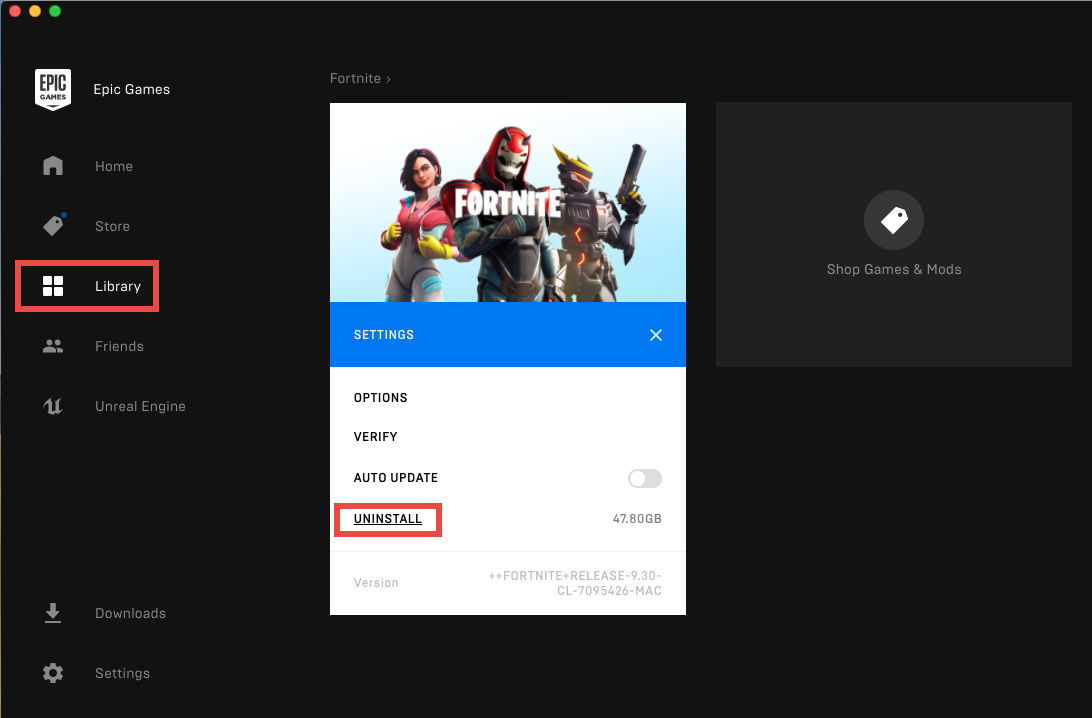The height and width of the screenshot is (718, 1092).
Task: Click the macOS green fullscreen button
Action: point(55,11)
